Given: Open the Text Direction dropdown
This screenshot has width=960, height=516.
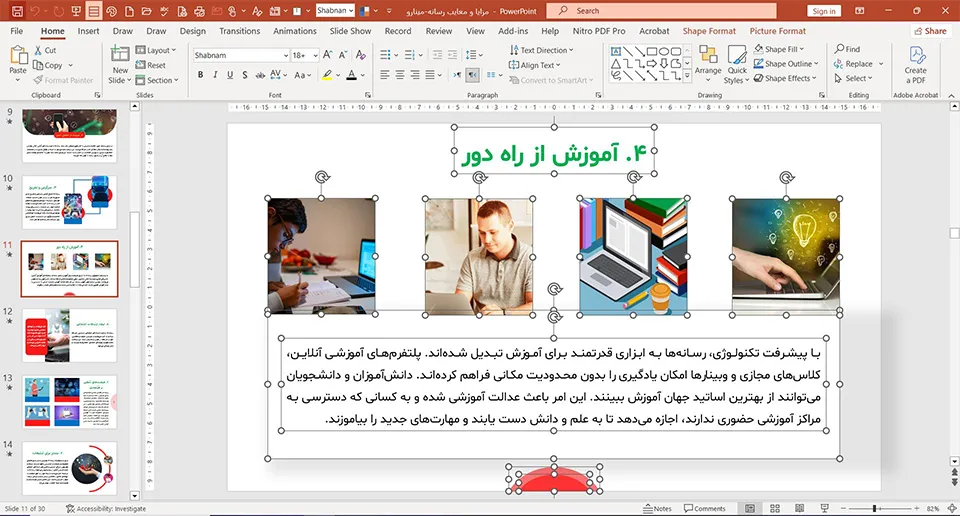Looking at the screenshot, I should click(541, 50).
